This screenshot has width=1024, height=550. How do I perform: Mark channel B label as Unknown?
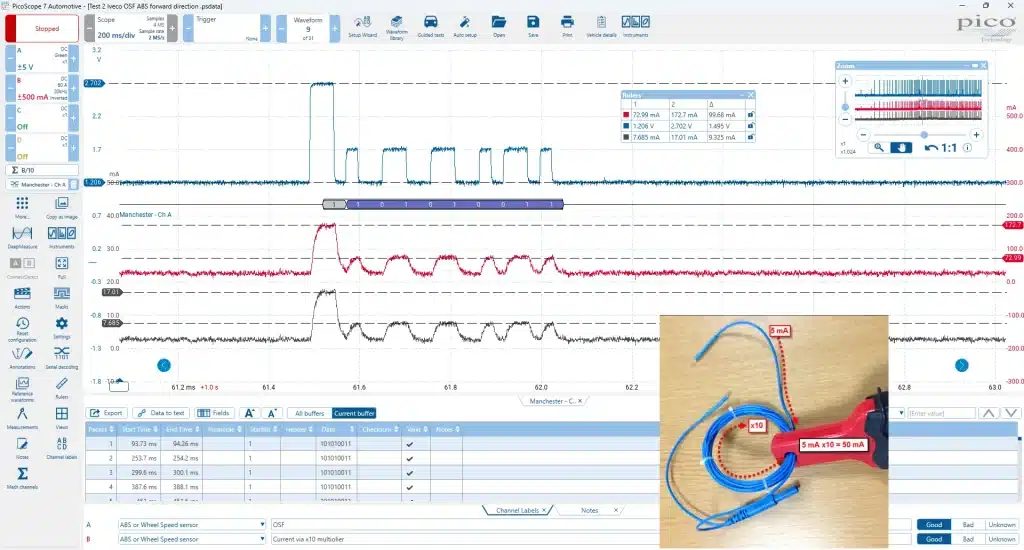(x=1001, y=540)
